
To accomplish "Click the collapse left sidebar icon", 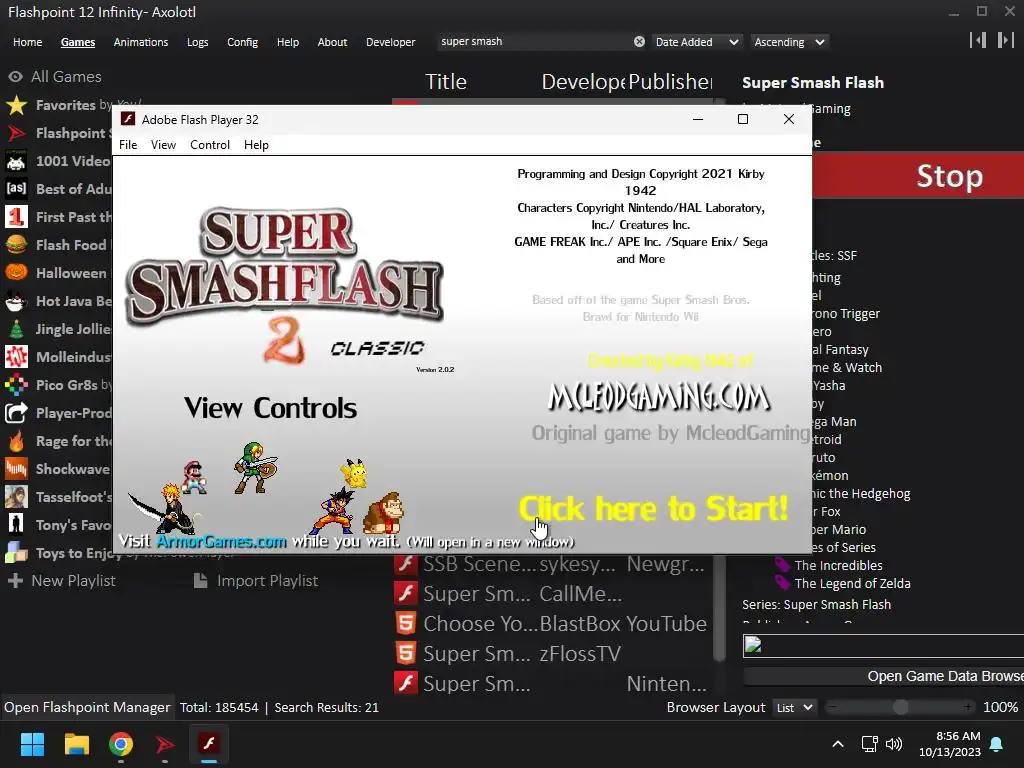I will (978, 40).
